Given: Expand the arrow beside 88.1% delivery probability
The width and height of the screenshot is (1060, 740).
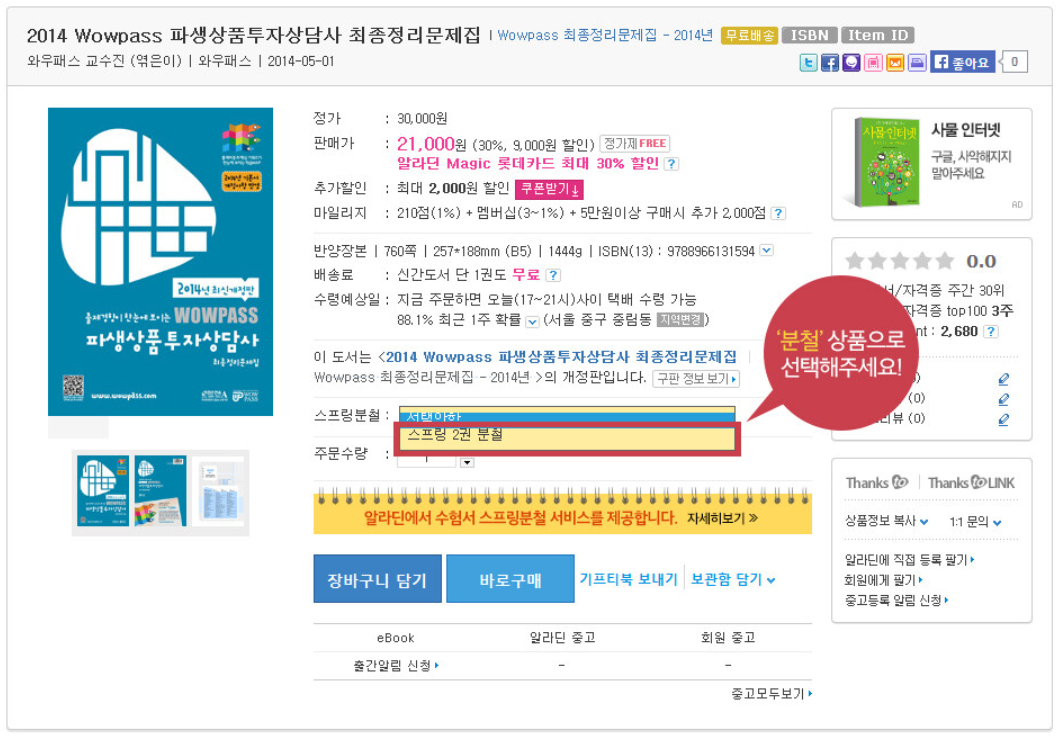Looking at the screenshot, I should click(x=532, y=322).
